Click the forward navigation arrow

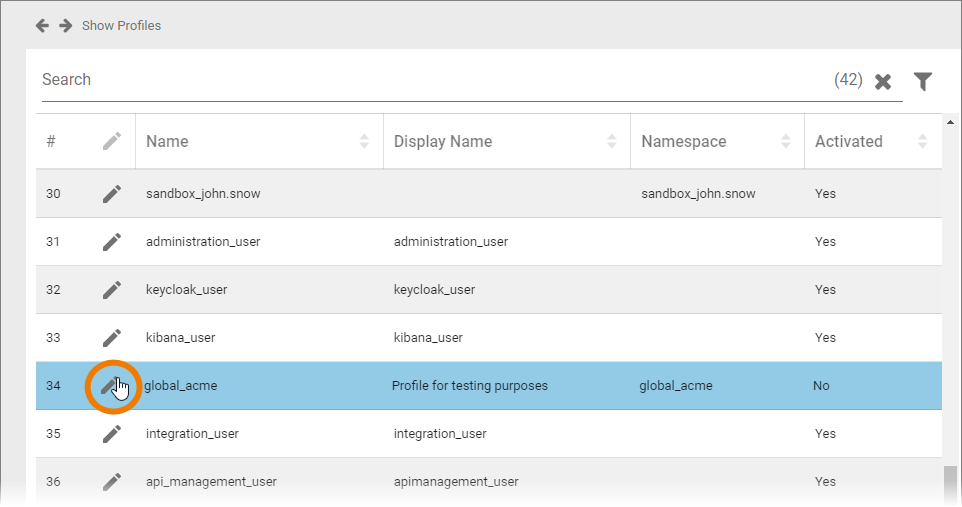point(65,25)
